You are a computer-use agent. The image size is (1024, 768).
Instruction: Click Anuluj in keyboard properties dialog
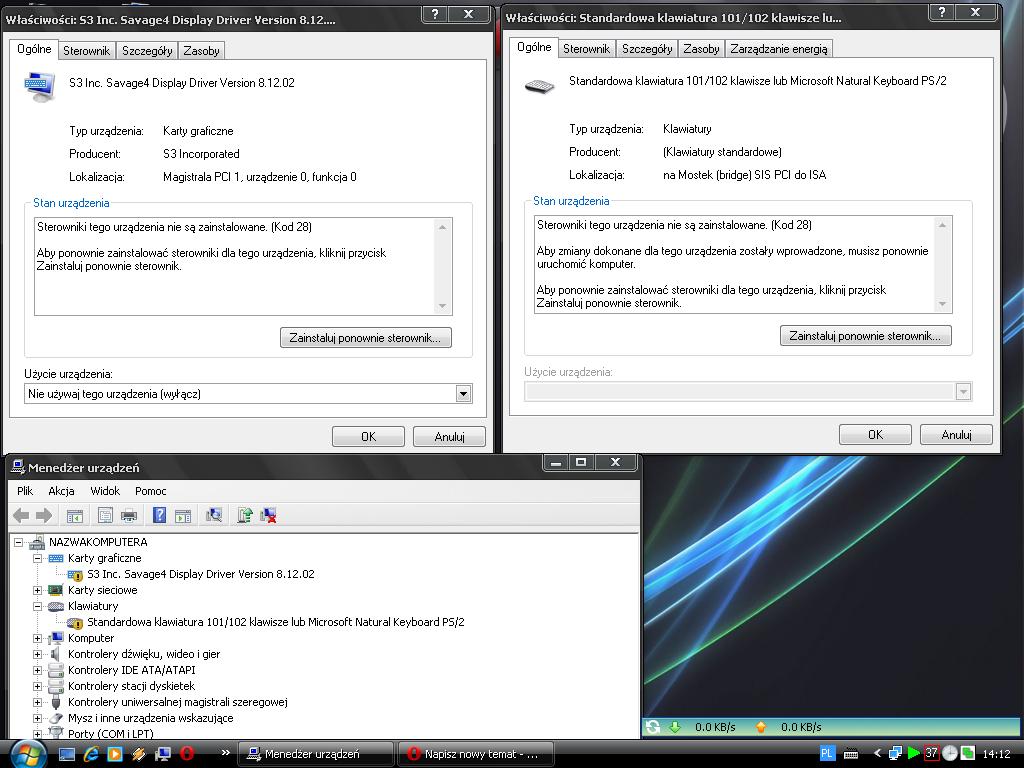pos(956,434)
